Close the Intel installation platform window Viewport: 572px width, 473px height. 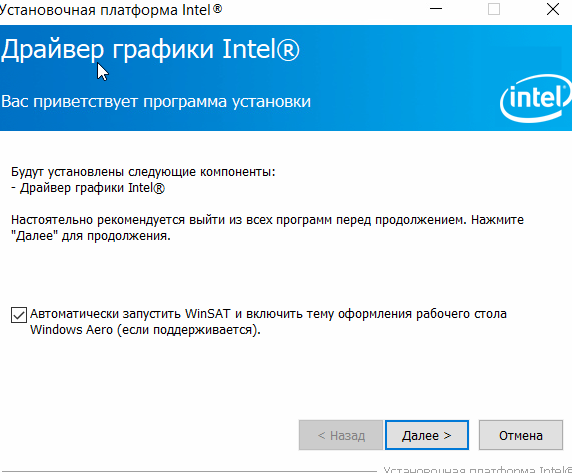(x=553, y=9)
